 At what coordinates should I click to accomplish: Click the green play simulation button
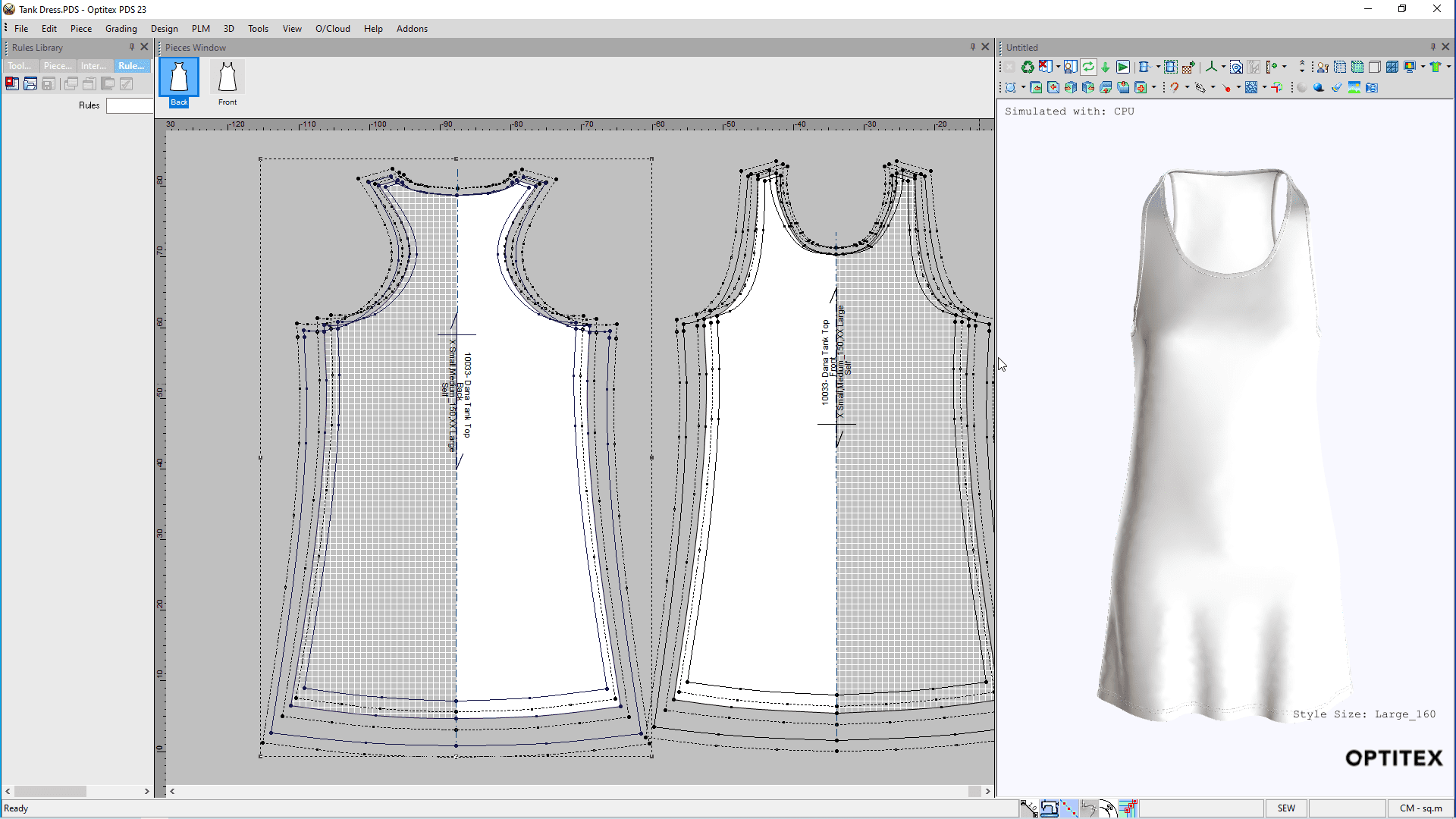tap(1123, 67)
